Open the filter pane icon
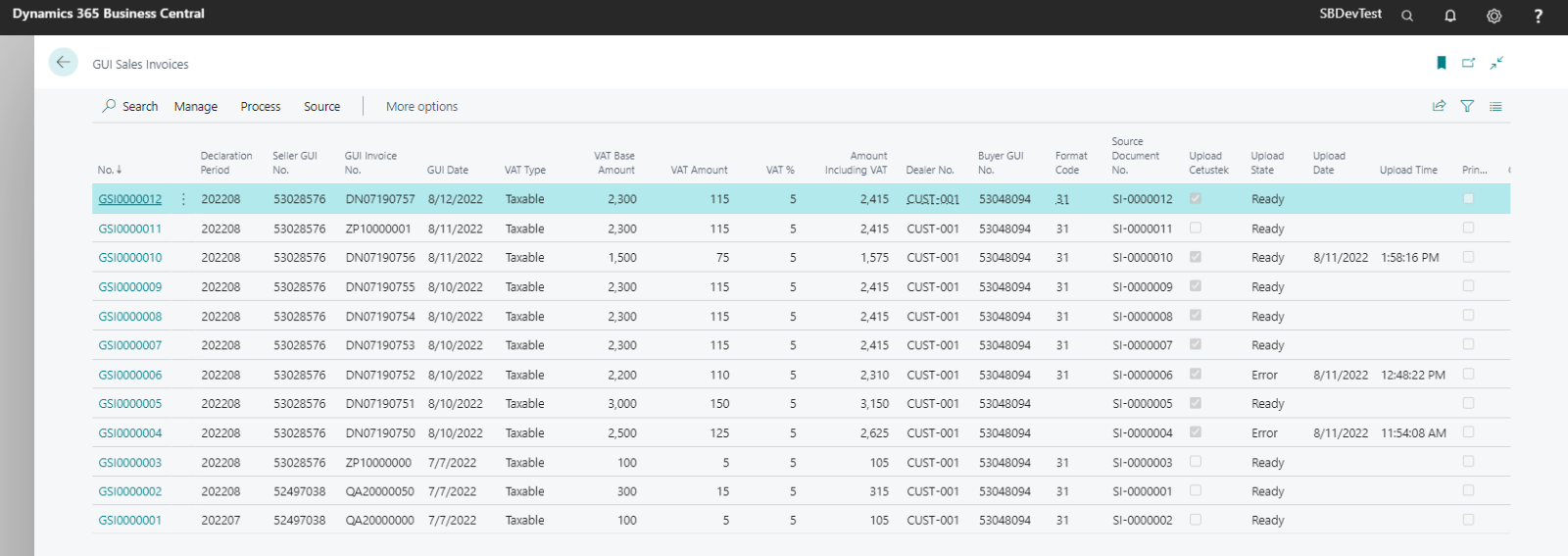 pyautogui.click(x=1467, y=106)
